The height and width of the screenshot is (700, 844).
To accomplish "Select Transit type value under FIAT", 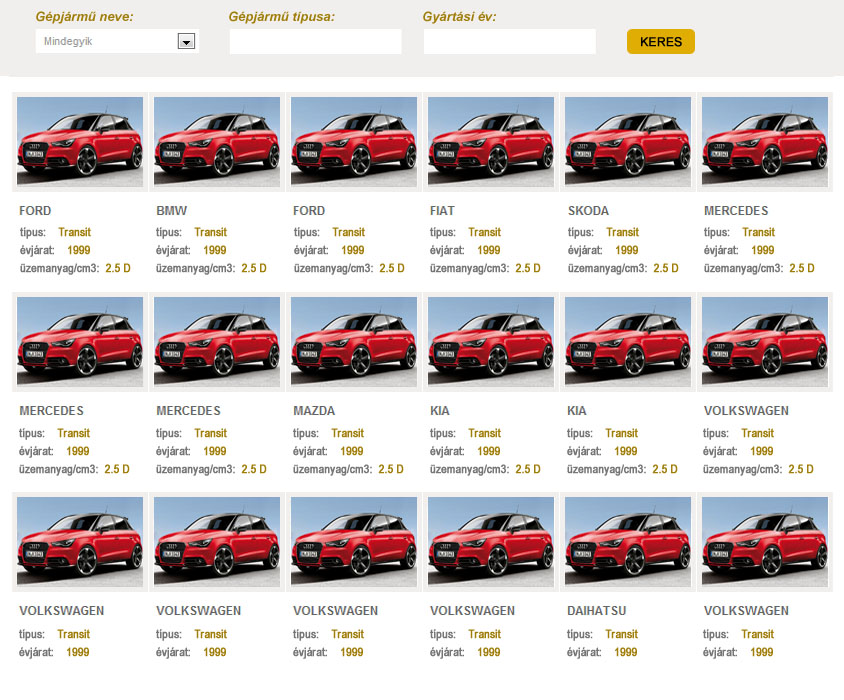I will coord(484,232).
